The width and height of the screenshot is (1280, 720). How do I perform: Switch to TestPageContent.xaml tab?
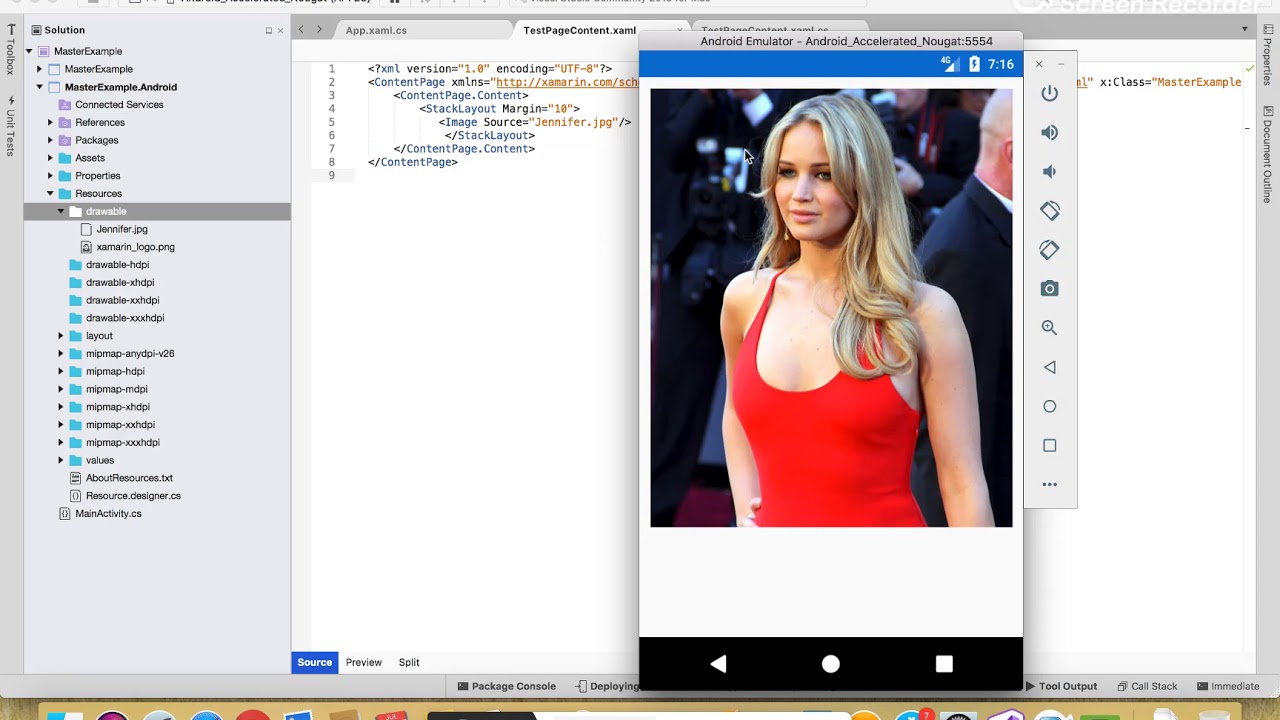[x=579, y=30]
